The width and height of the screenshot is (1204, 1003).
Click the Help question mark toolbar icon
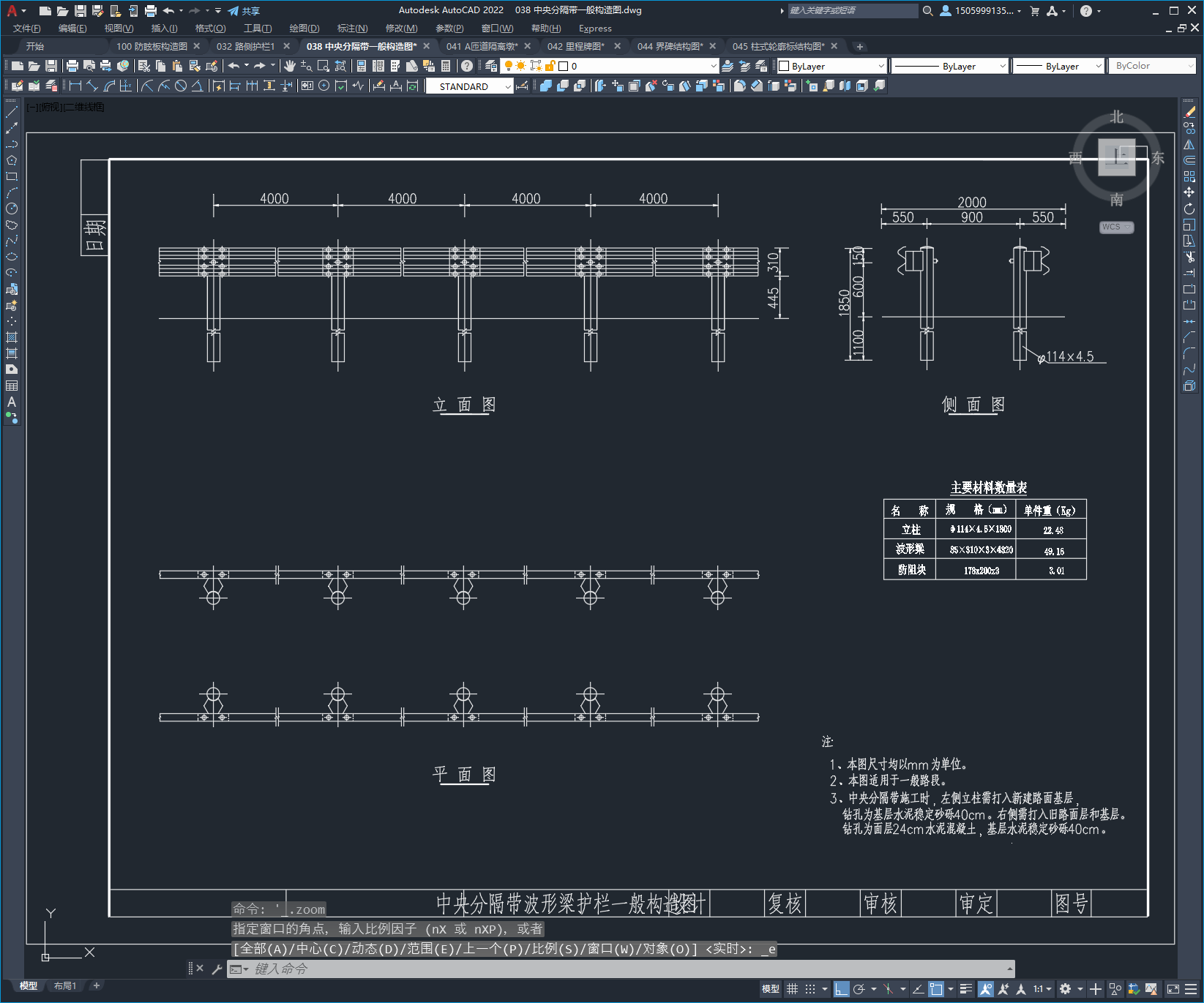coord(466,66)
